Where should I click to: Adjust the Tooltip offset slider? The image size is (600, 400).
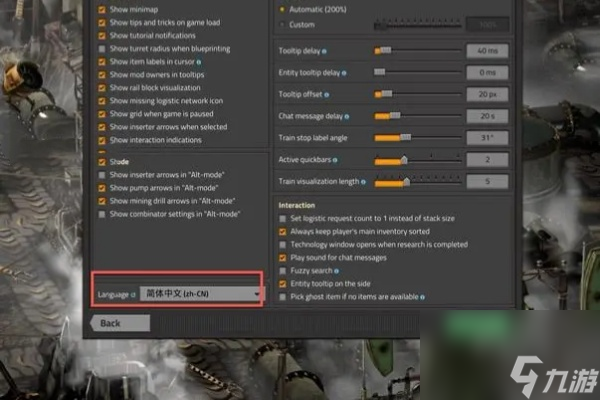tap(418, 94)
